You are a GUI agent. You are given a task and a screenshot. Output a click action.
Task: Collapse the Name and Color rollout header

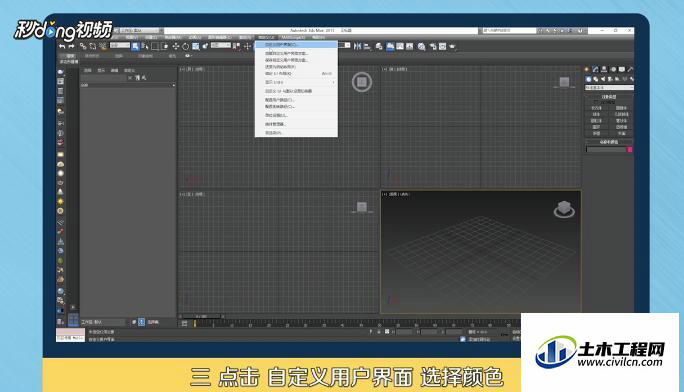609,142
